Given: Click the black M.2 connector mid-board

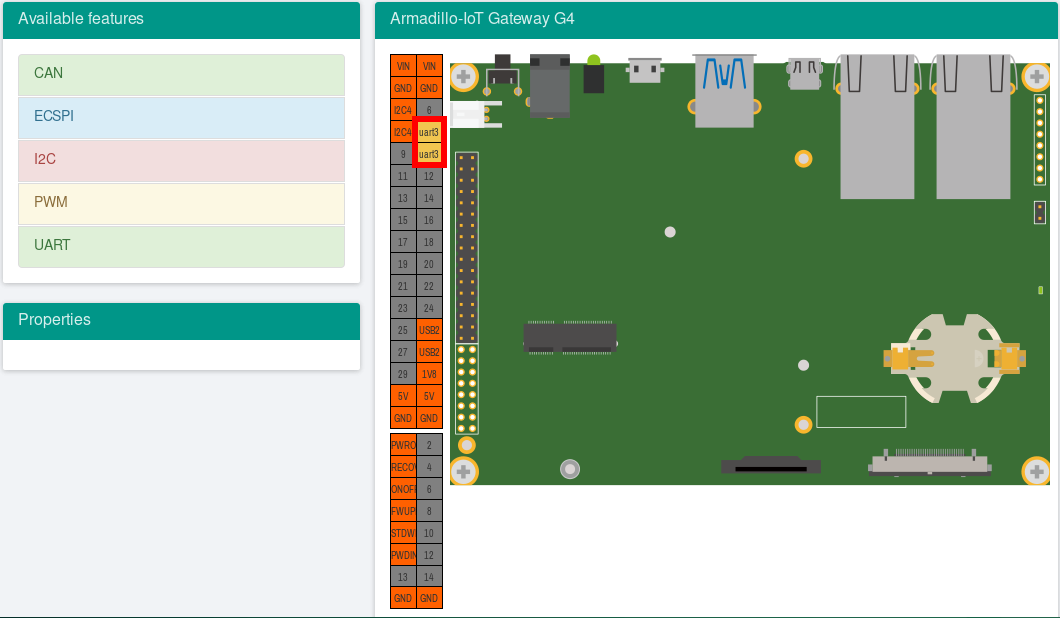Looking at the screenshot, I should click(570, 337).
